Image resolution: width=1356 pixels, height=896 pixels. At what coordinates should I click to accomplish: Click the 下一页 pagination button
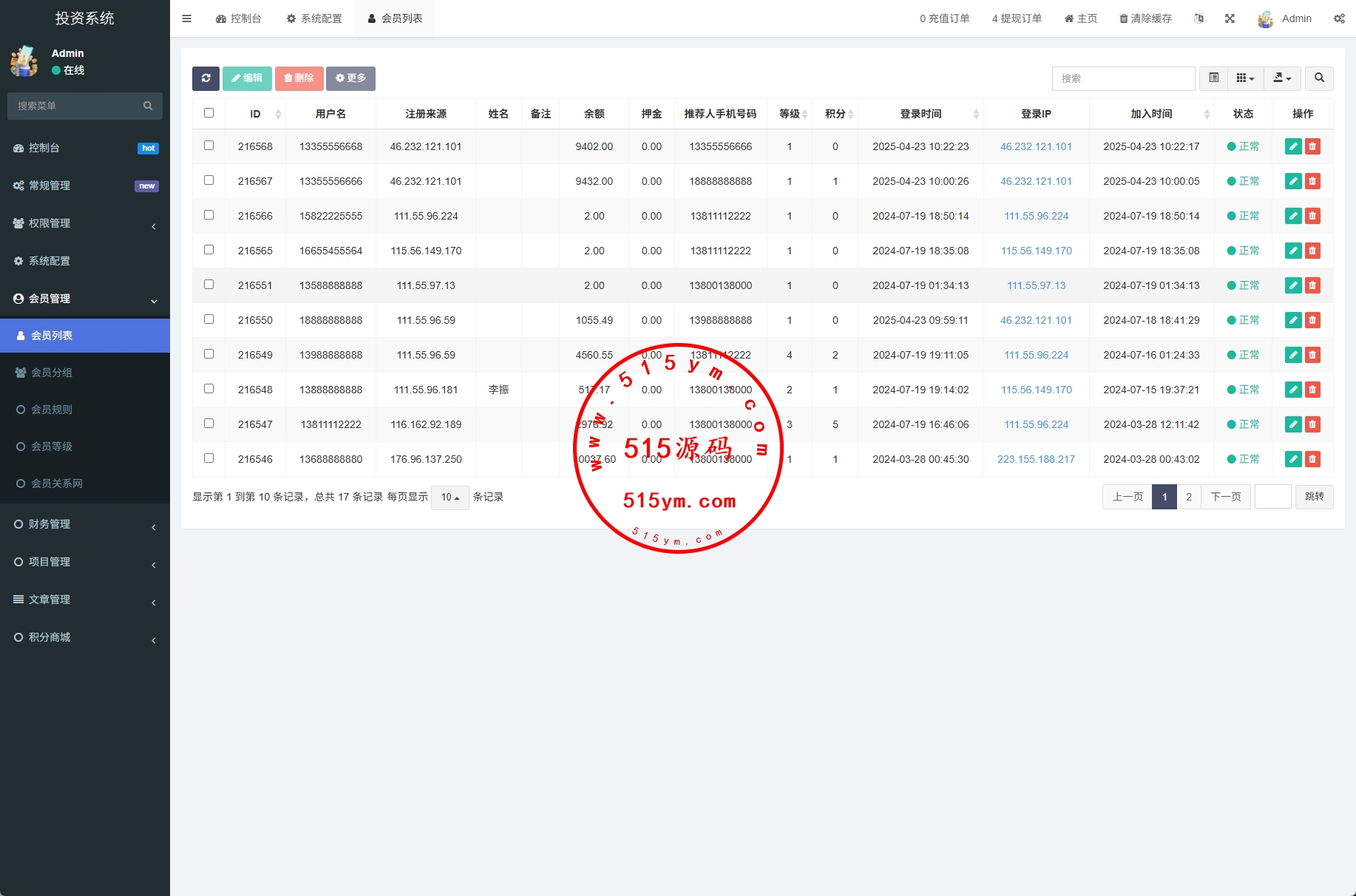1225,497
